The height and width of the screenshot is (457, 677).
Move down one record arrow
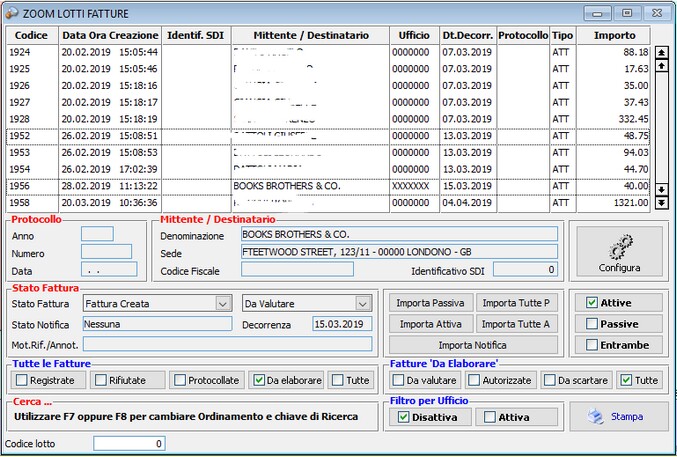click(661, 189)
